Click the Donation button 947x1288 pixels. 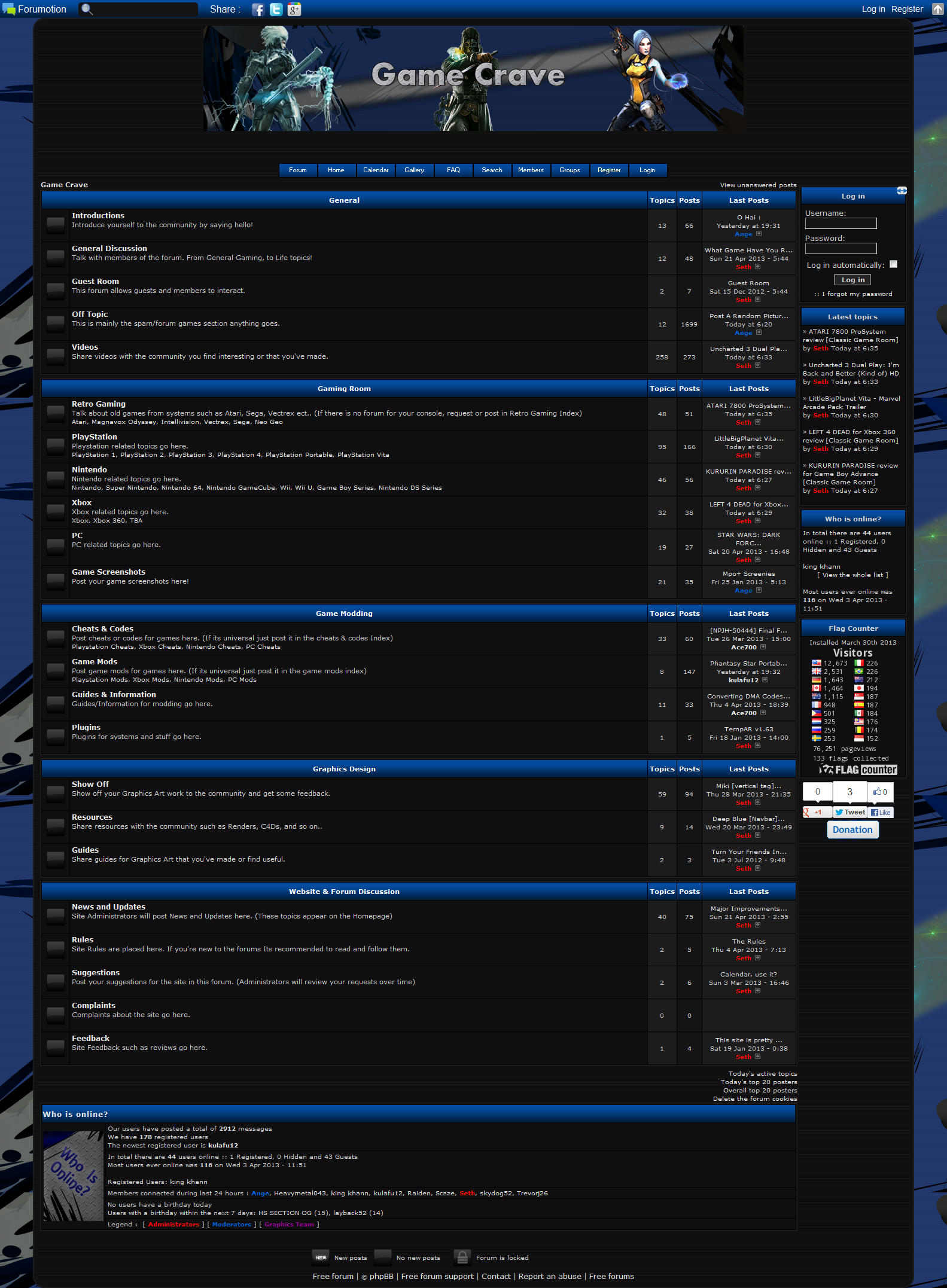click(x=852, y=829)
